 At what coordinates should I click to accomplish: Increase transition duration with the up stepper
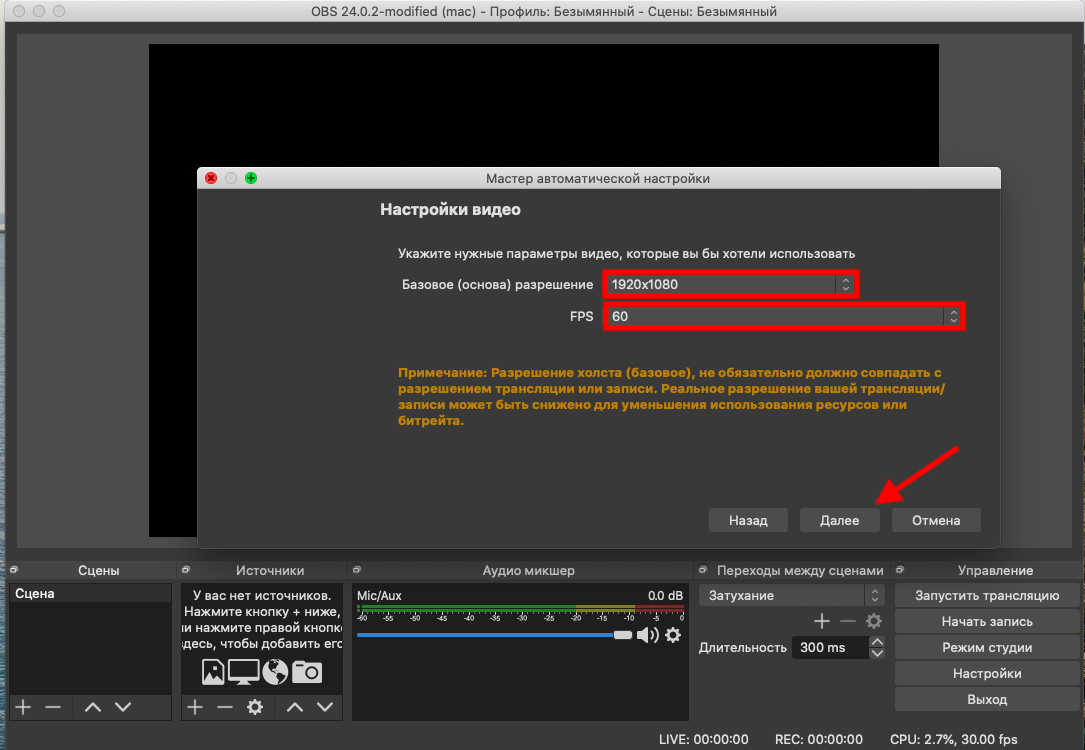(x=877, y=642)
